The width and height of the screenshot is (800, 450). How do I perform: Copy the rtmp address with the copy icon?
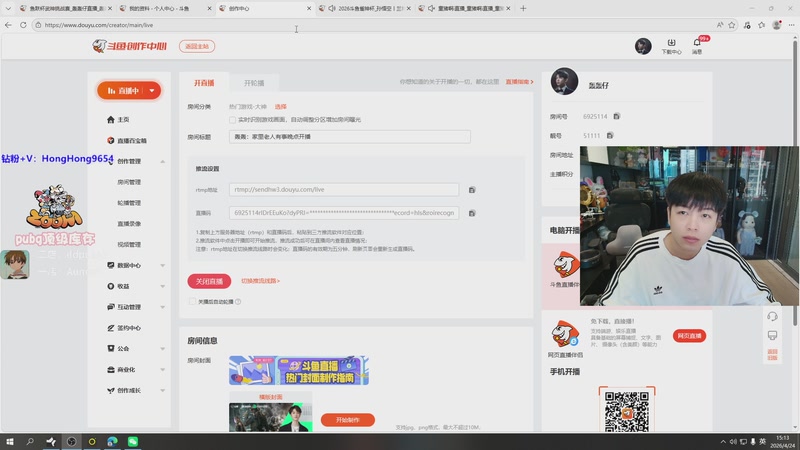click(x=472, y=189)
